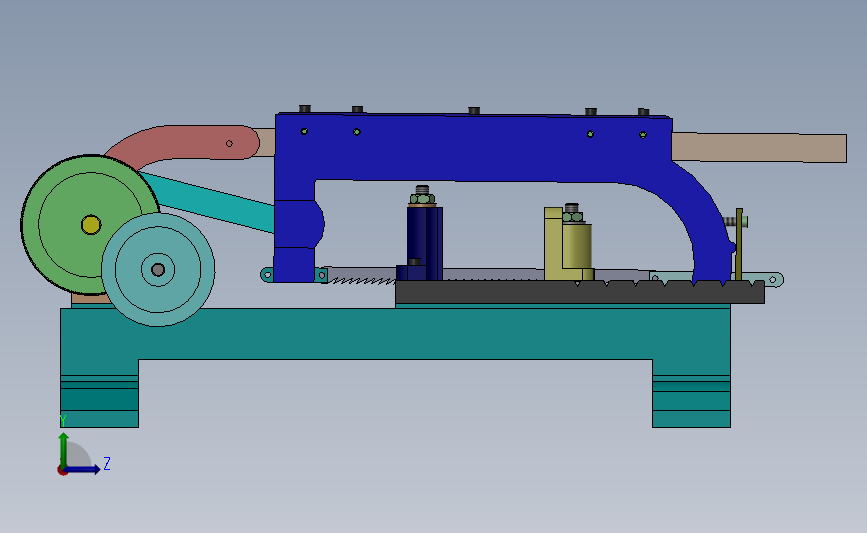Click the hex nut atop the dark blue clamp

(422, 198)
